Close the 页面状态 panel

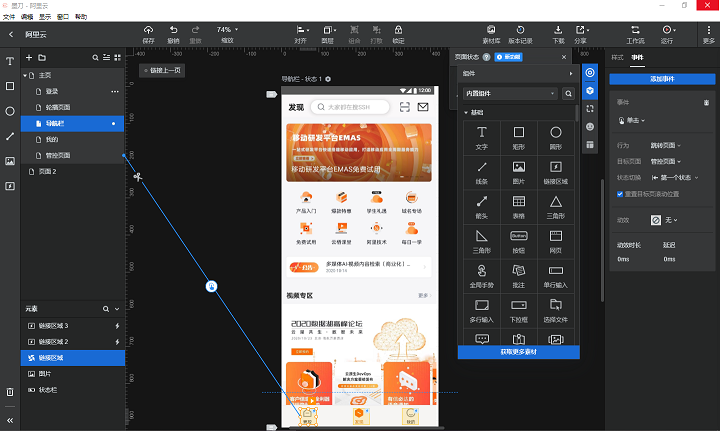click(x=564, y=57)
